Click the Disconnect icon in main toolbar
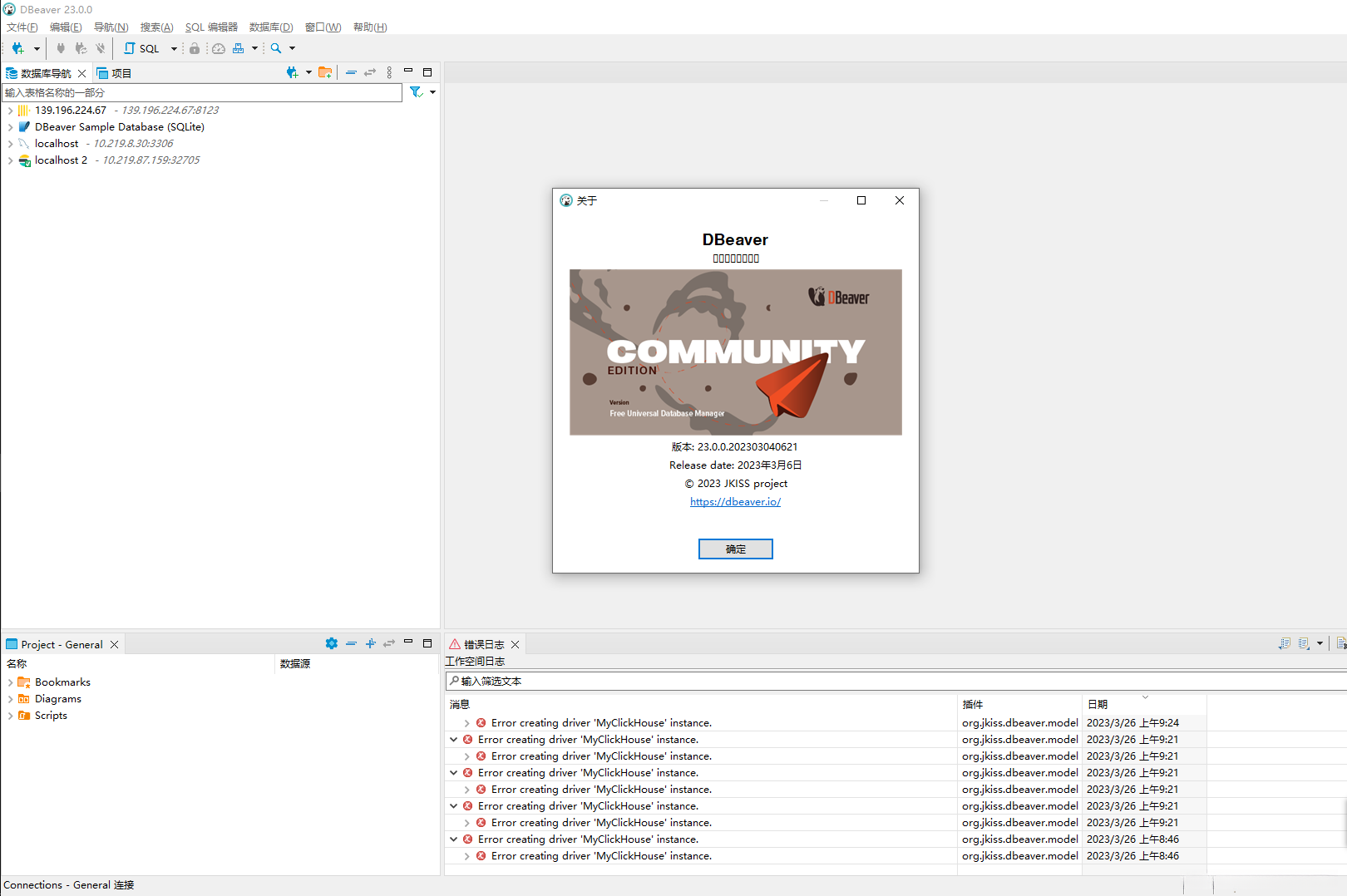1347x896 pixels. coord(101,48)
